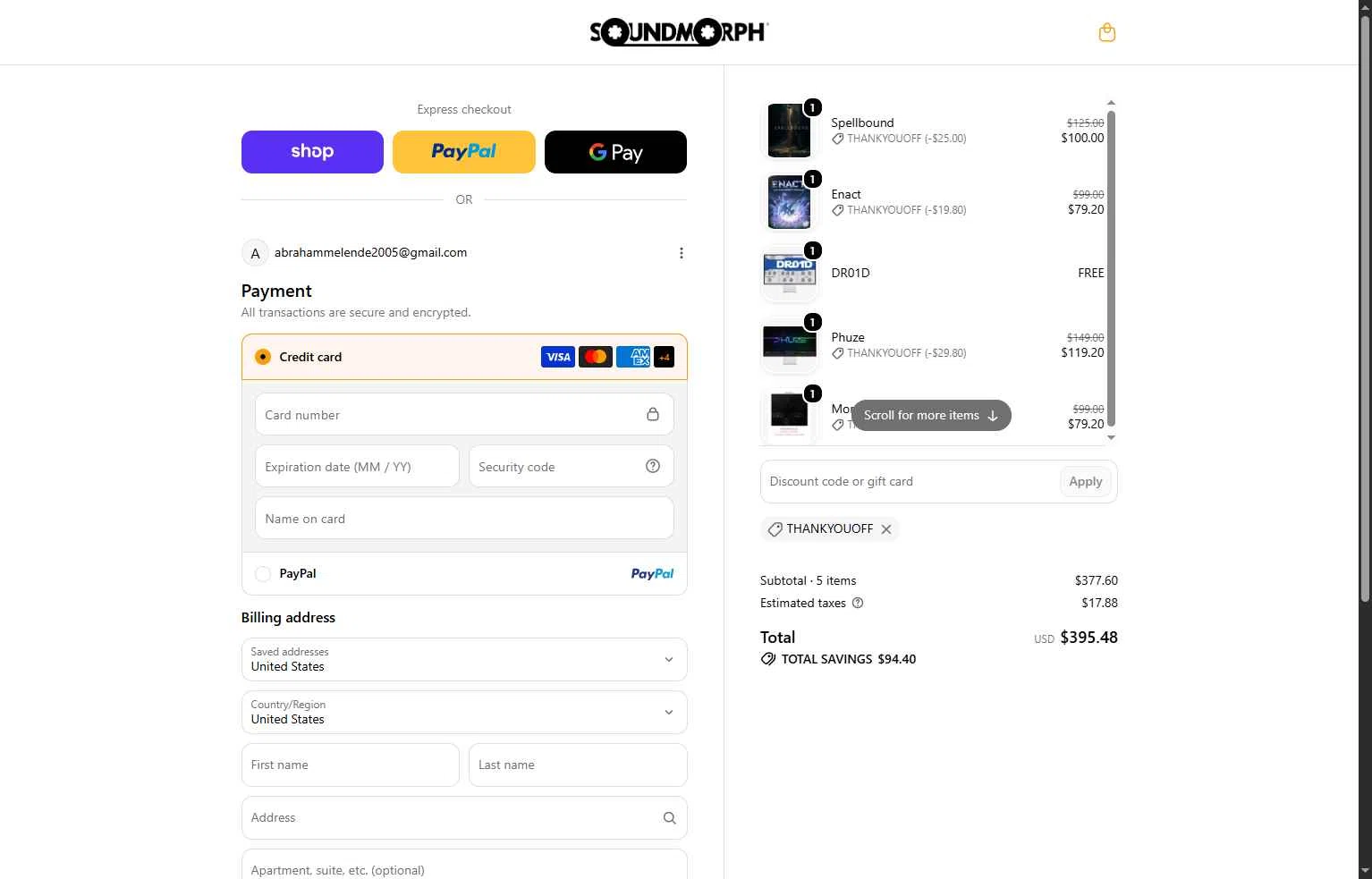Screen dimensions: 1372x879
Task: Focus the Discount code or gift card field
Action: (x=909, y=481)
